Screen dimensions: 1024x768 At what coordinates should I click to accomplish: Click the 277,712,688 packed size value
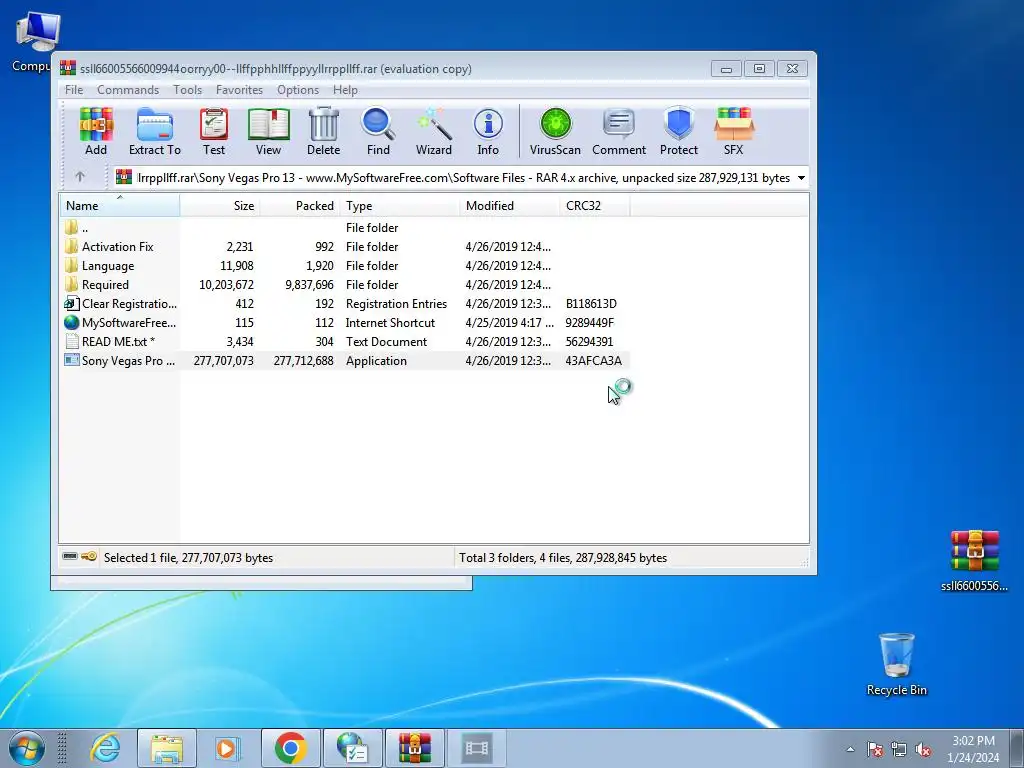[304, 360]
